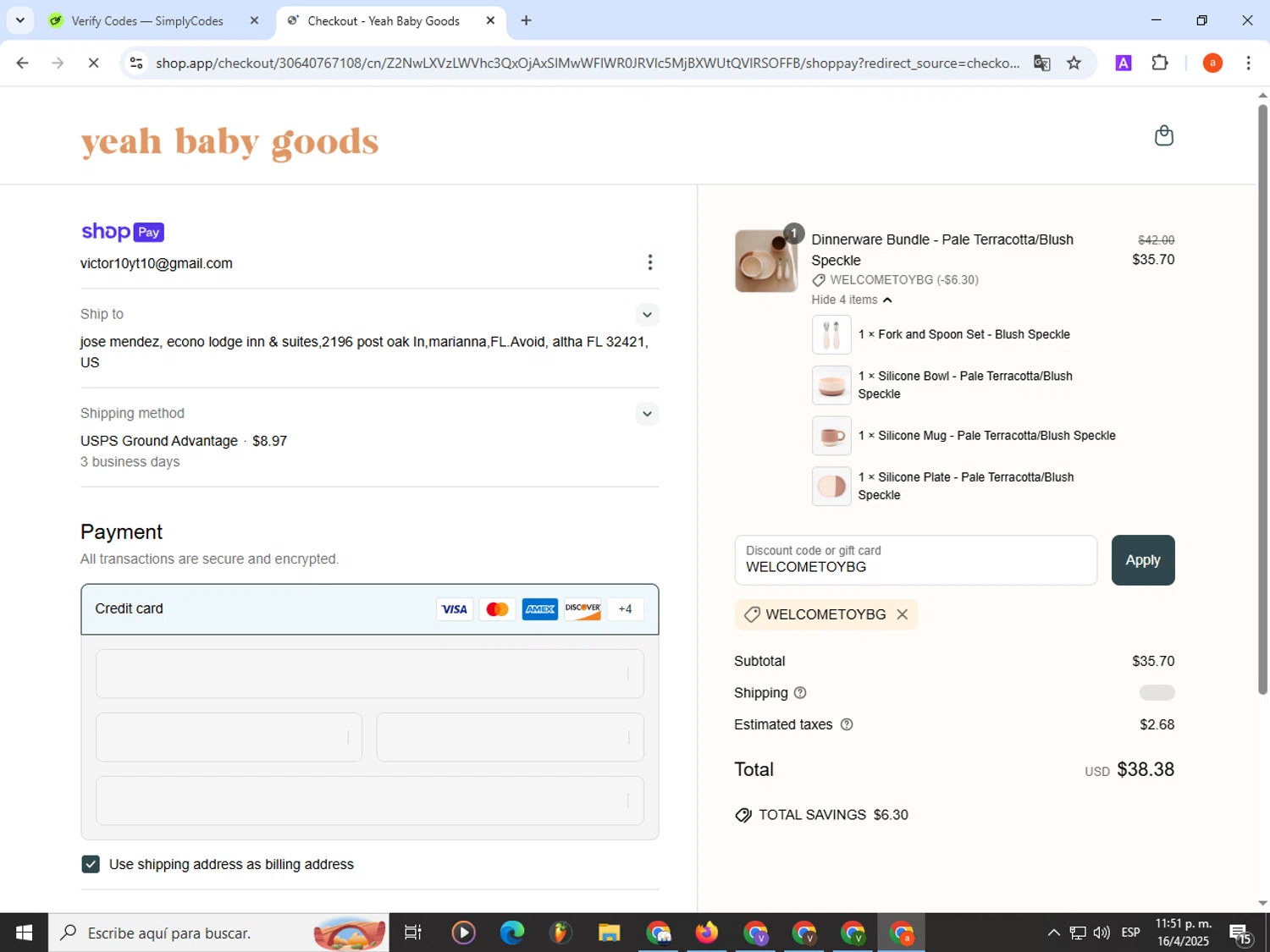The width and height of the screenshot is (1270, 952).
Task: Stop loading the page
Action: 93,63
